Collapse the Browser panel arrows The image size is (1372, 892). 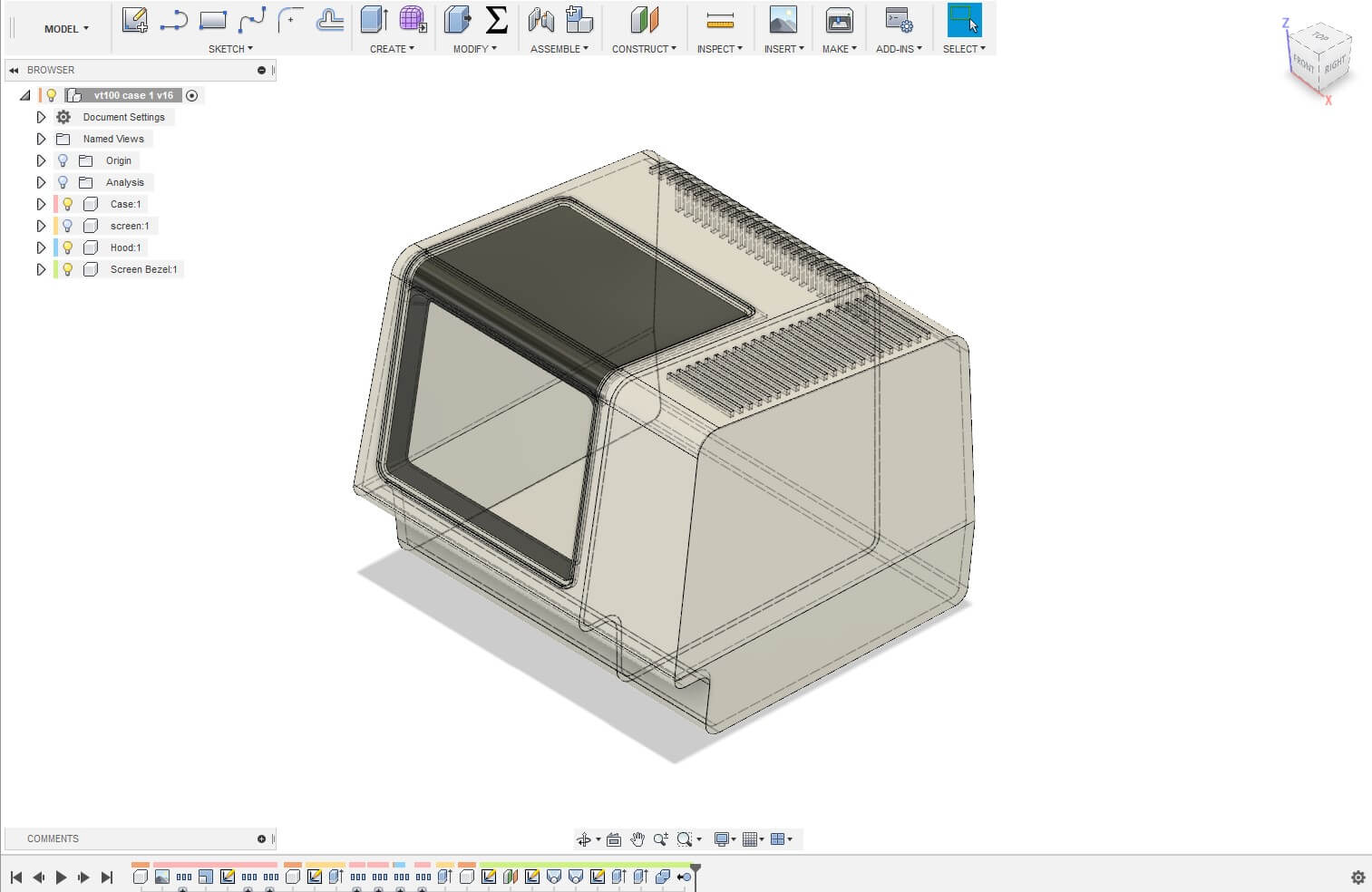pyautogui.click(x=14, y=70)
